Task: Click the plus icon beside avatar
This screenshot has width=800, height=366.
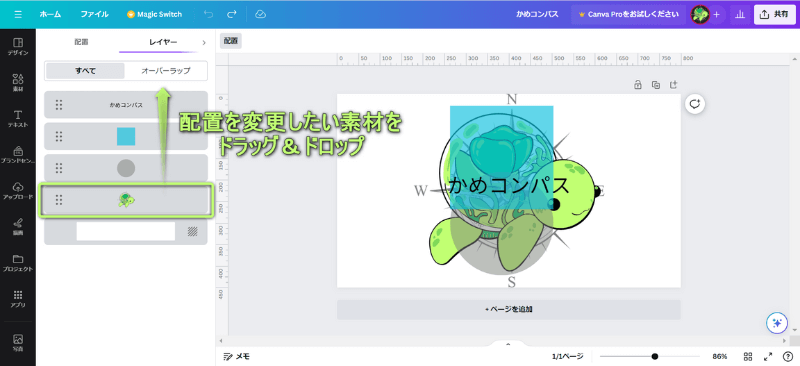Action: coord(716,14)
